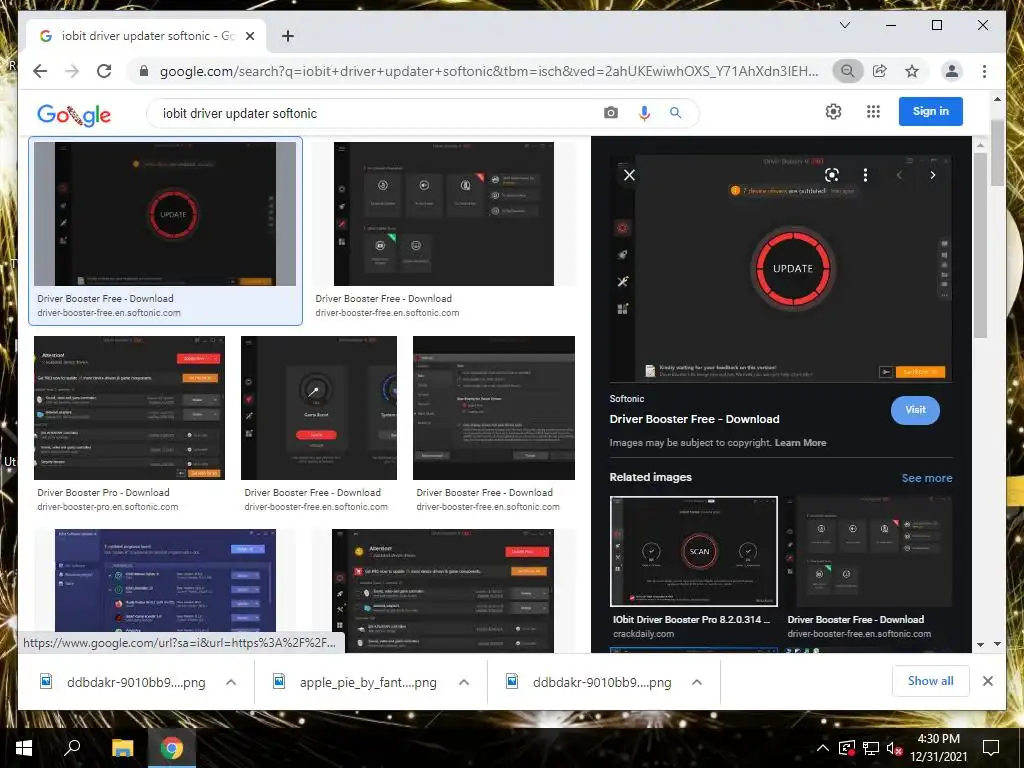Close the iobit driver updater tab
Image resolution: width=1024 pixels, height=768 pixels.
[x=249, y=36]
